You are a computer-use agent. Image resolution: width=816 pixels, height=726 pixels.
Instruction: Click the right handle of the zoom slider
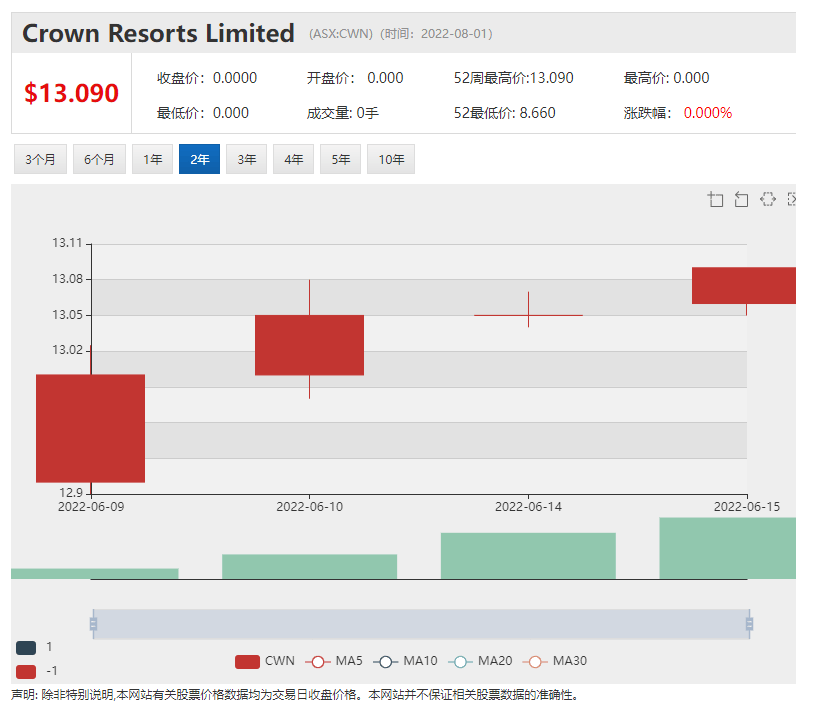click(749, 623)
